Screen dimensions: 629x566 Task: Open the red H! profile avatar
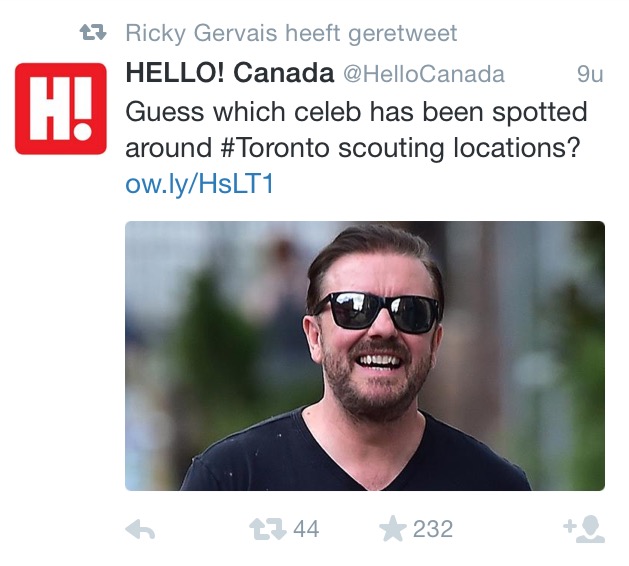pos(61,109)
